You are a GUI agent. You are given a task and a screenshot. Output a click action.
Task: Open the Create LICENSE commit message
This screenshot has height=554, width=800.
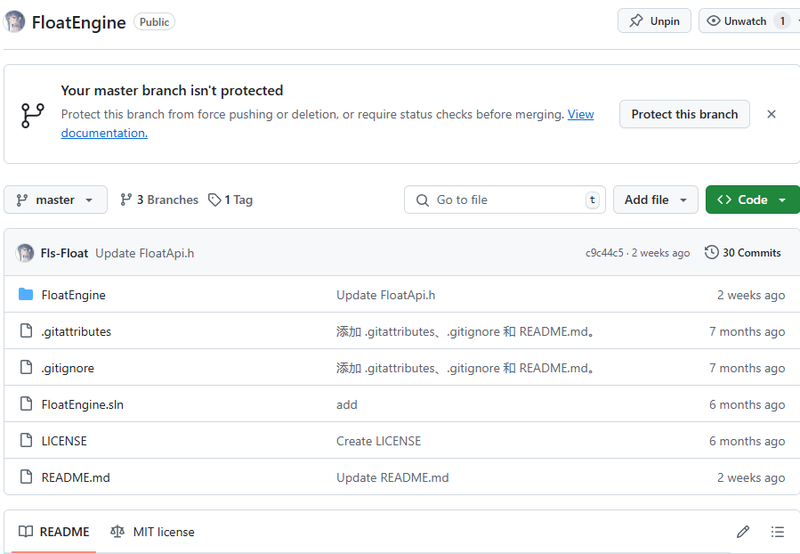click(x=379, y=441)
